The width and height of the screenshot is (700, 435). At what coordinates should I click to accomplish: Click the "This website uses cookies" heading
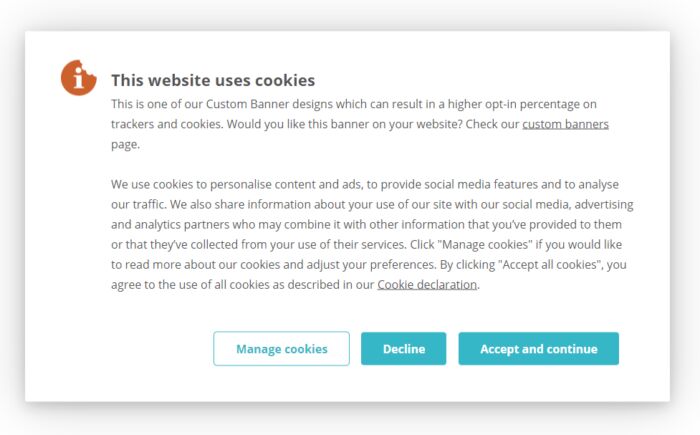pyautogui.click(x=212, y=80)
